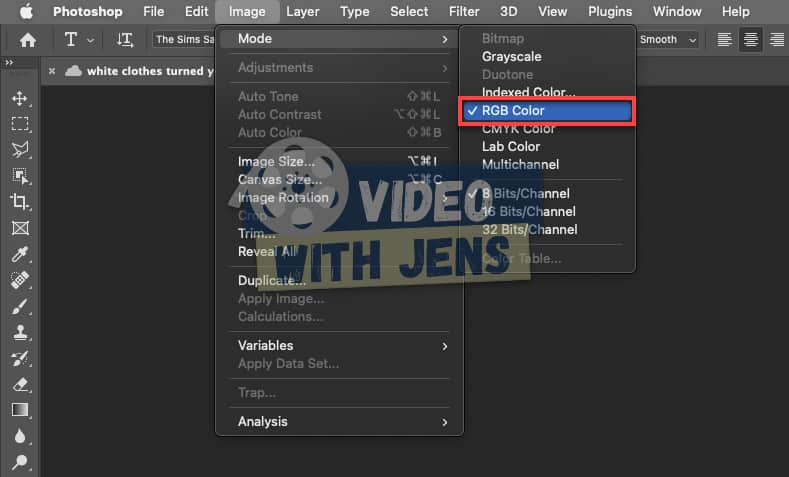The image size is (789, 477).
Task: Expand the collapsed toolbar double arrows
Action: [x=9, y=62]
